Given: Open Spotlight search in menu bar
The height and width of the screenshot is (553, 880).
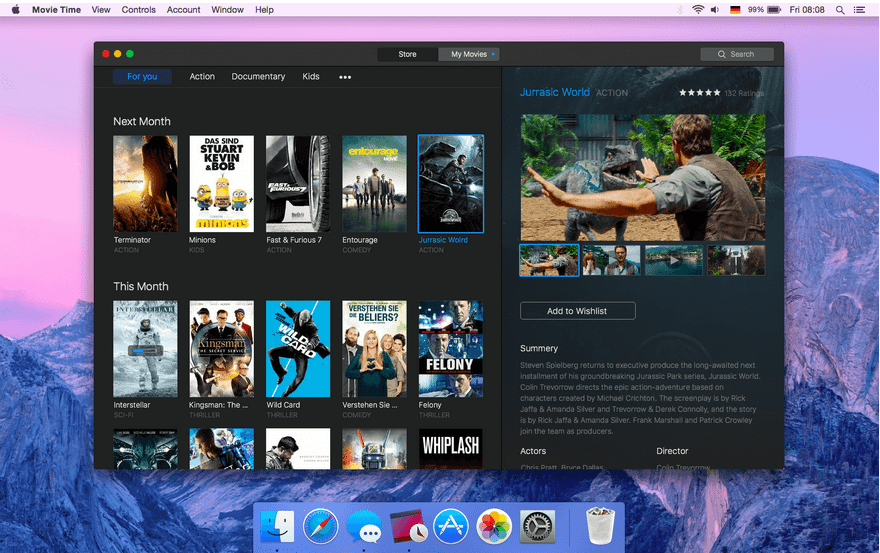Looking at the screenshot, I should pyautogui.click(x=840, y=10).
